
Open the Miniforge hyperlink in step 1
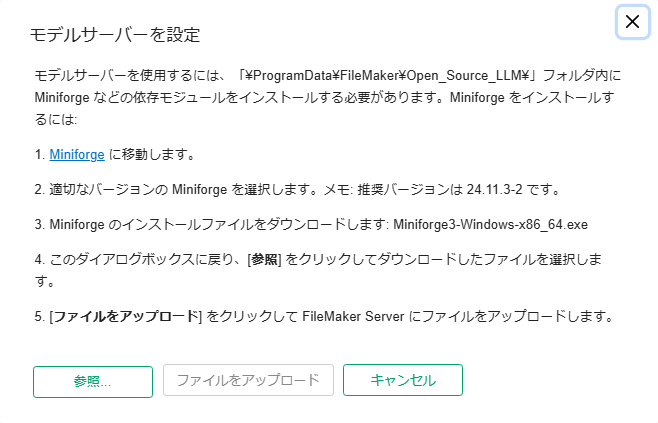[77, 155]
